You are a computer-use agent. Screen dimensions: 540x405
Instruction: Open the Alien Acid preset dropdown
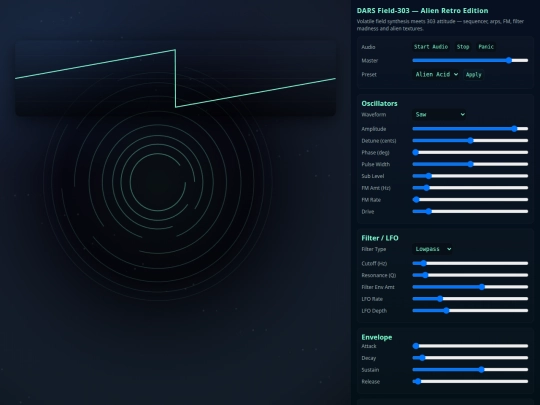pyautogui.click(x=436, y=74)
